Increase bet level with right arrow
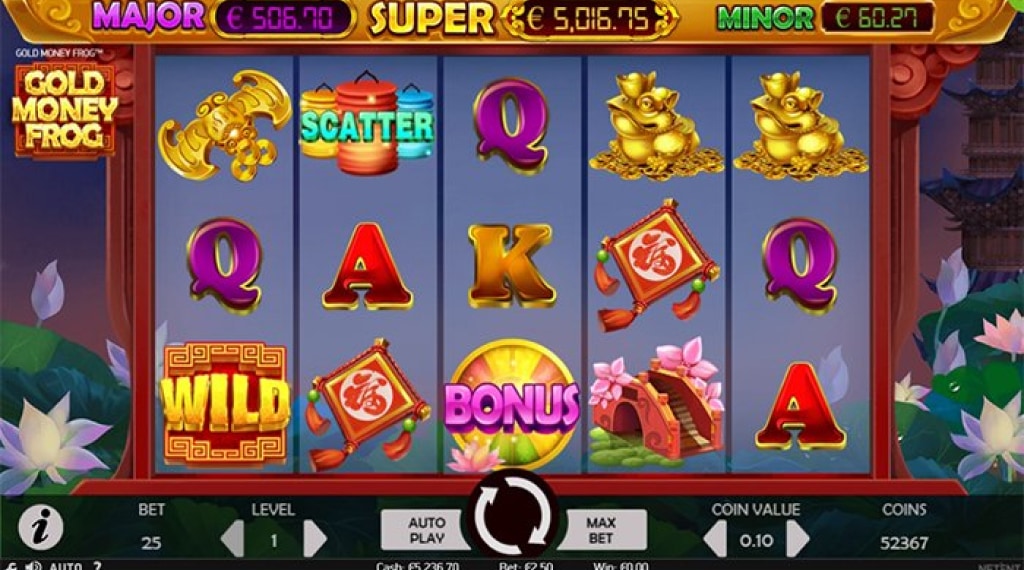The height and width of the screenshot is (570, 1024). coord(315,539)
